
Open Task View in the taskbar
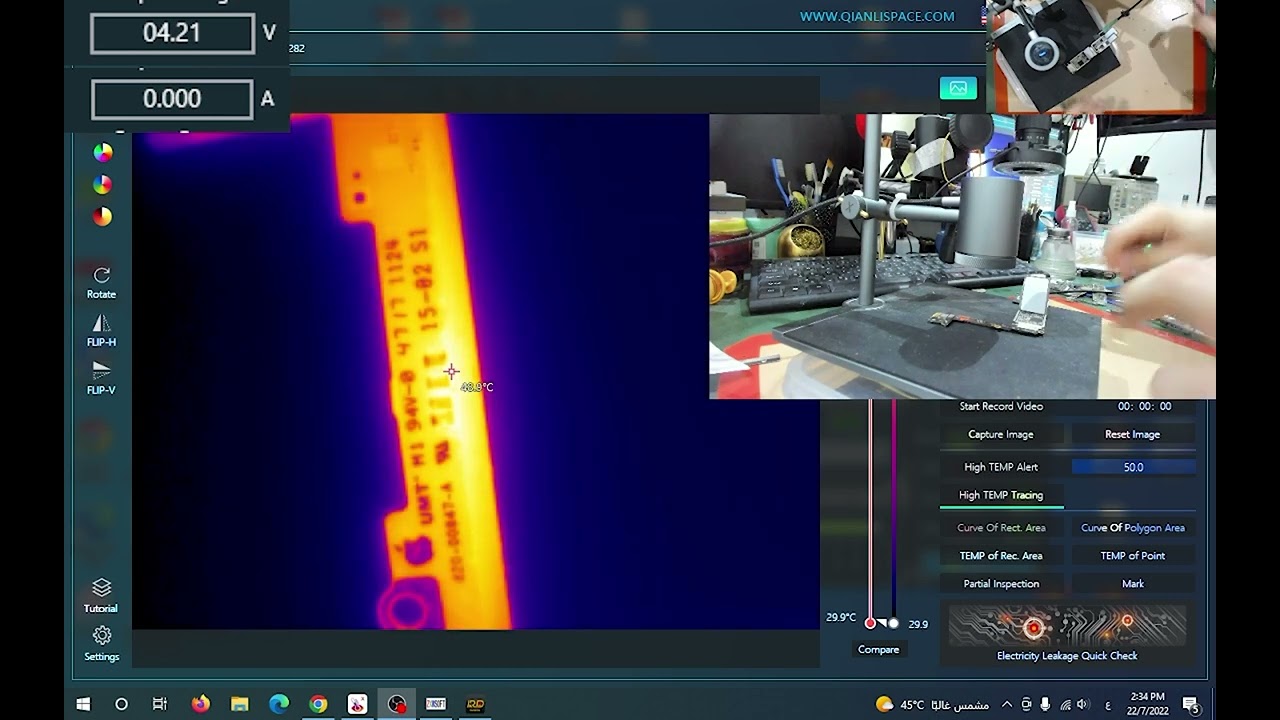(160, 704)
